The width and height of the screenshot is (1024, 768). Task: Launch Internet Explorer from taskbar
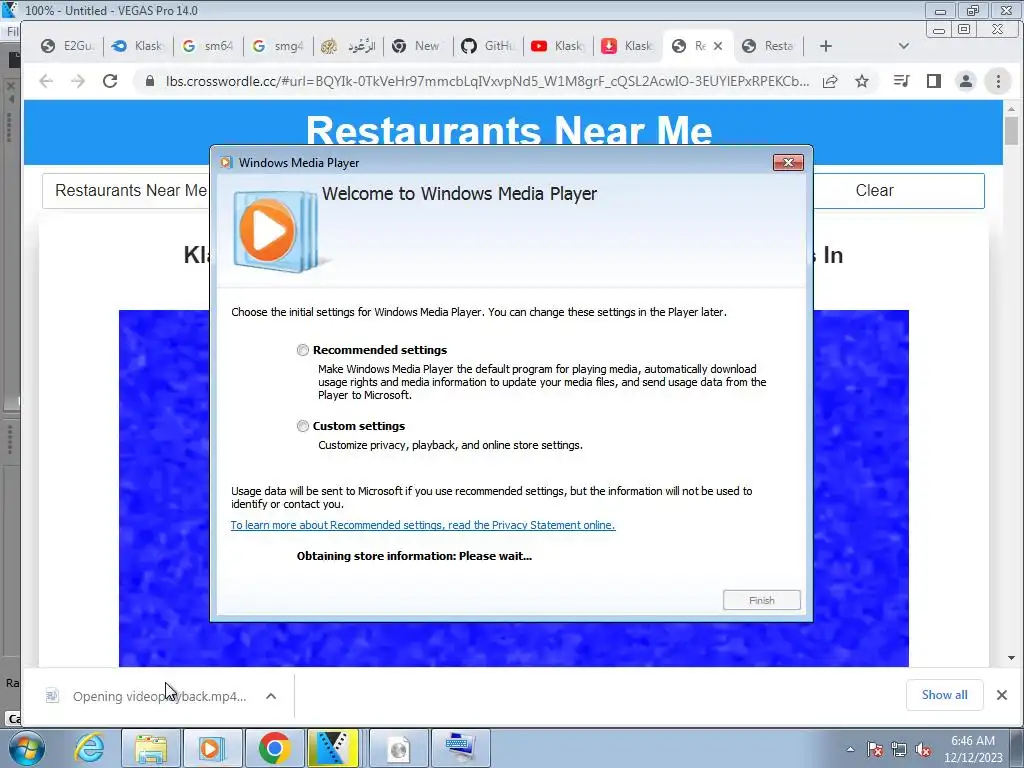click(x=89, y=748)
